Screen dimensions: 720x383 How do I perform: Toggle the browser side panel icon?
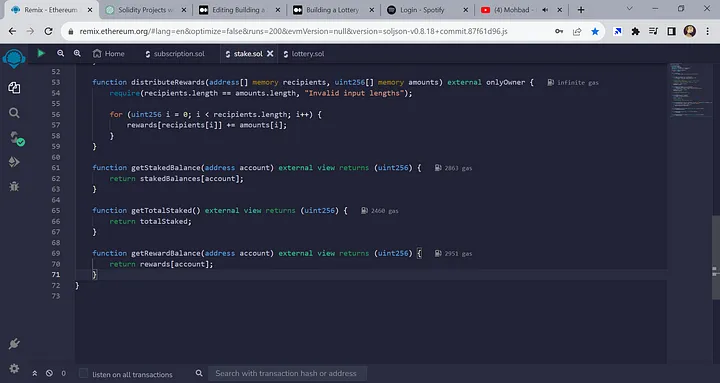pyautogui.click(x=671, y=31)
